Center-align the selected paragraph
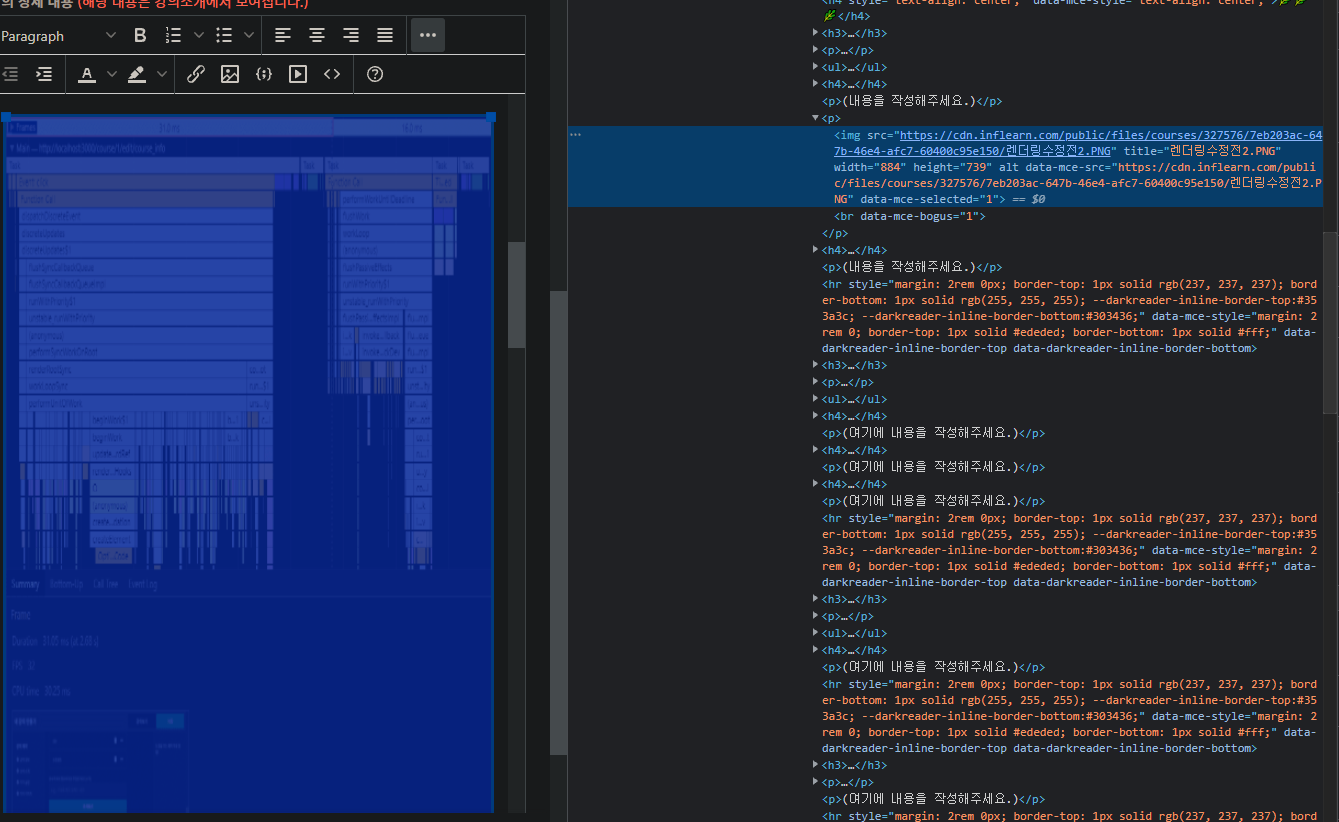Viewport: 1339px width, 822px height. (317, 36)
